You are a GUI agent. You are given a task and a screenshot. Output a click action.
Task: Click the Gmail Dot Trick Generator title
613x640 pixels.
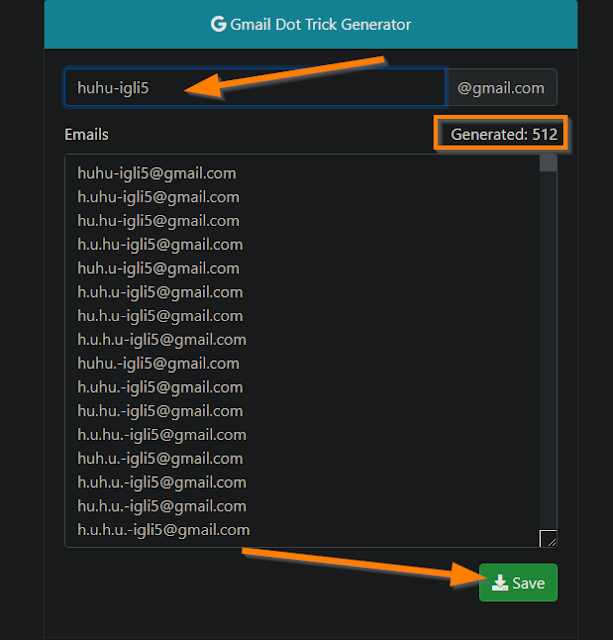click(320, 24)
